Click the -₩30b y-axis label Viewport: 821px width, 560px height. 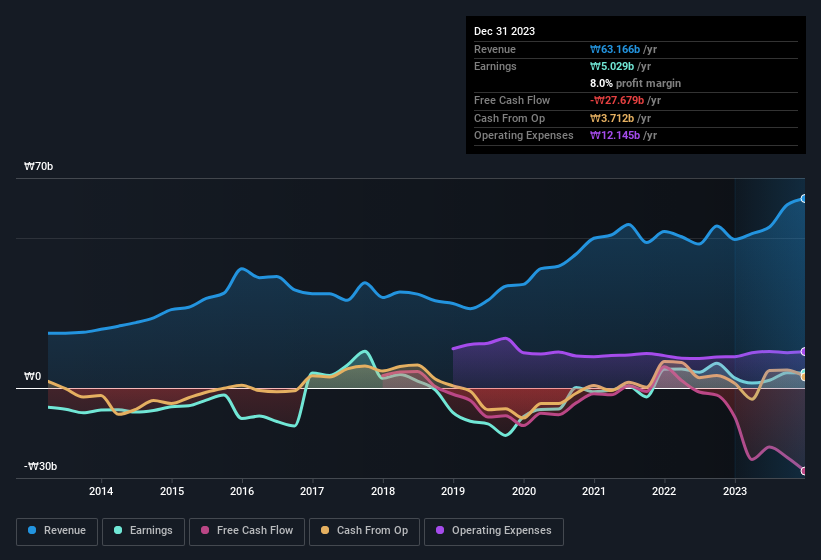coord(41,467)
